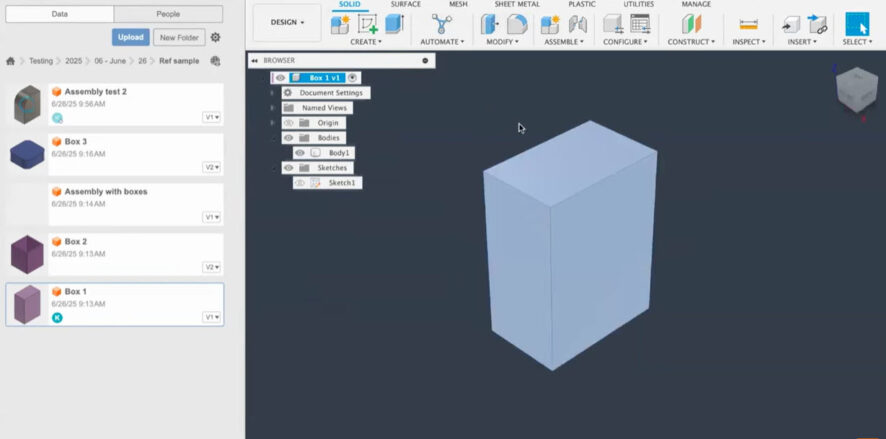Viewport: 886px width, 439px height.
Task: Select the Fillet tool in Modify
Action: tap(517, 24)
